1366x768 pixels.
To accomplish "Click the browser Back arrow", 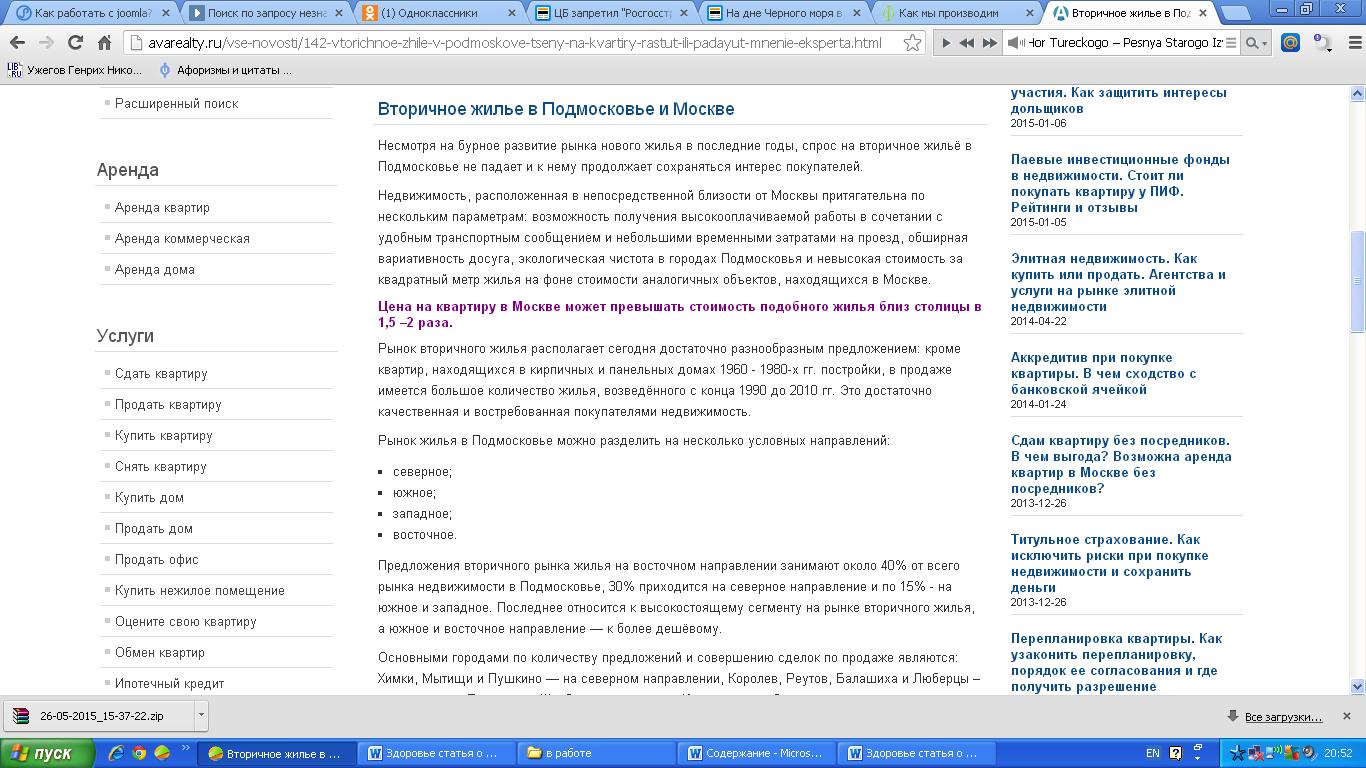I will (x=17, y=43).
